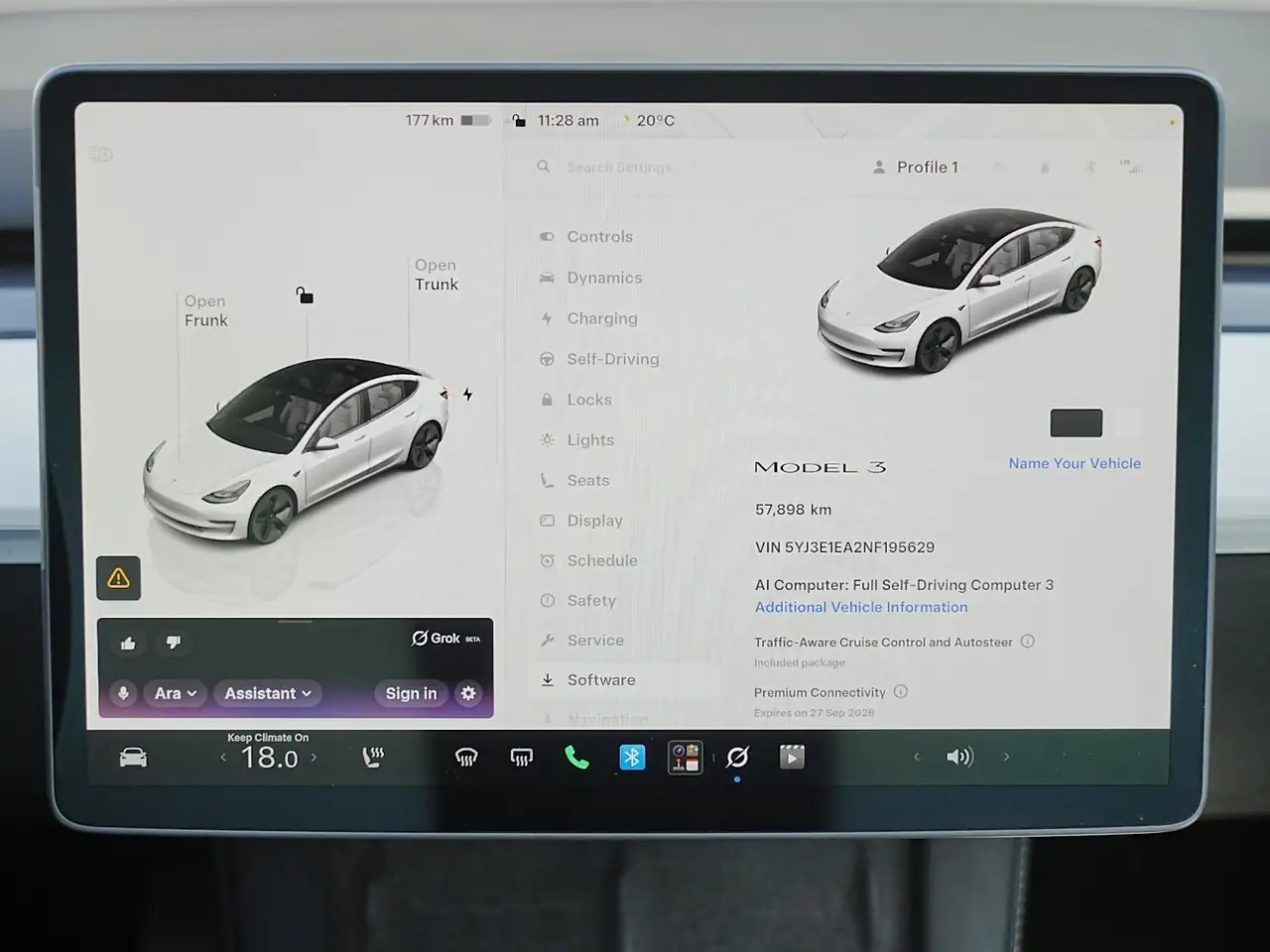Viewport: 1270px width, 952px height.
Task: Turn on the seat heater icon
Action: pos(373,758)
